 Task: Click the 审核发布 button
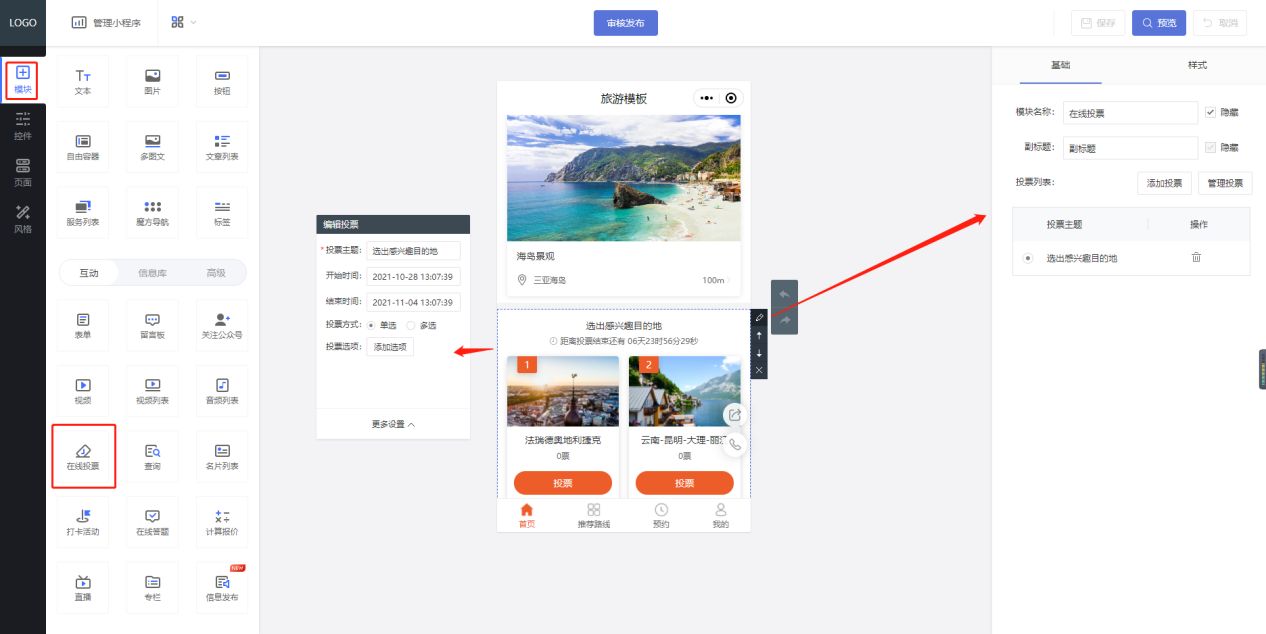point(626,23)
